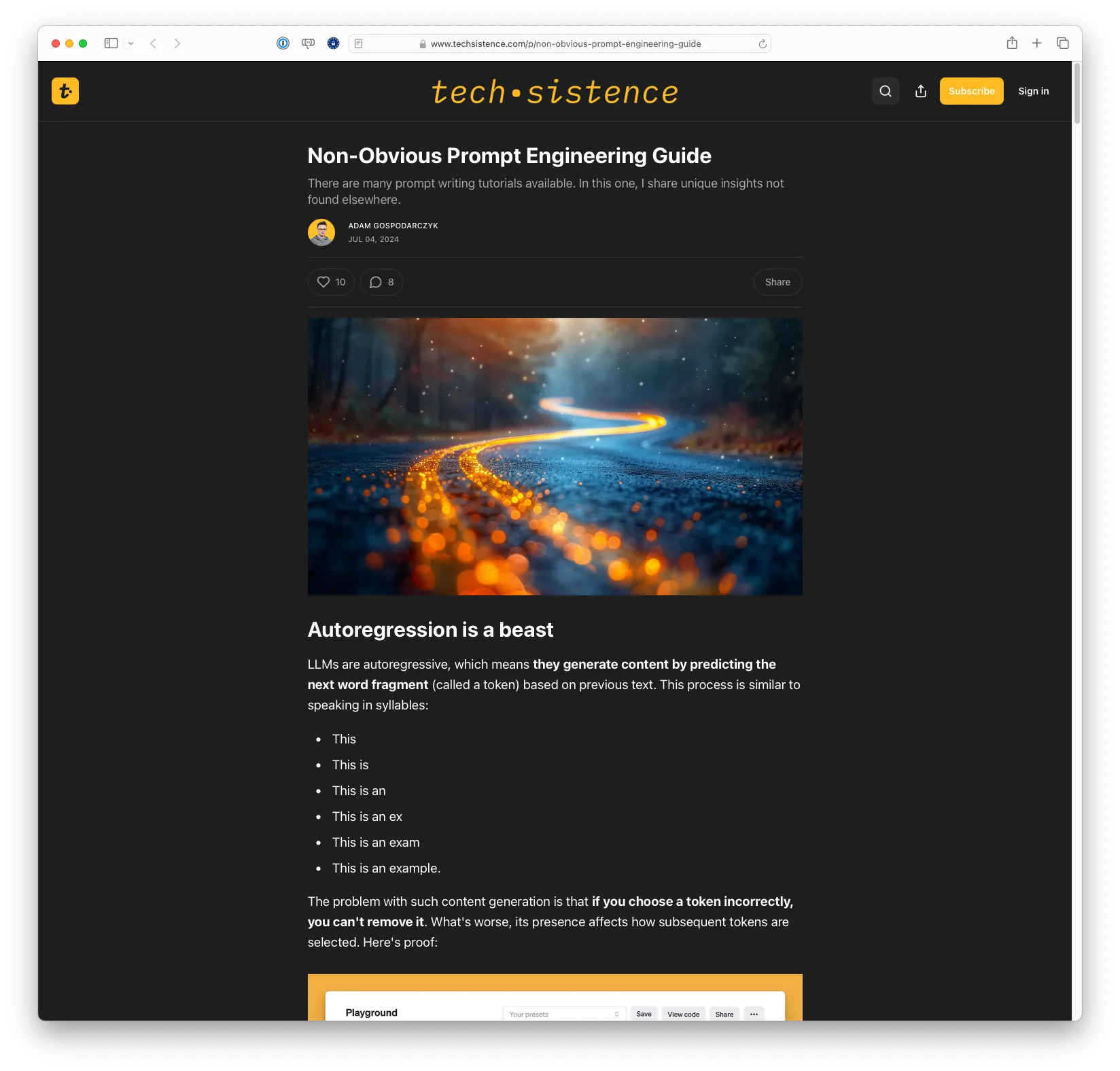Screen dimensions: 1120x1071
Task: Open the tech•sistence site title link
Action: pyautogui.click(x=555, y=92)
